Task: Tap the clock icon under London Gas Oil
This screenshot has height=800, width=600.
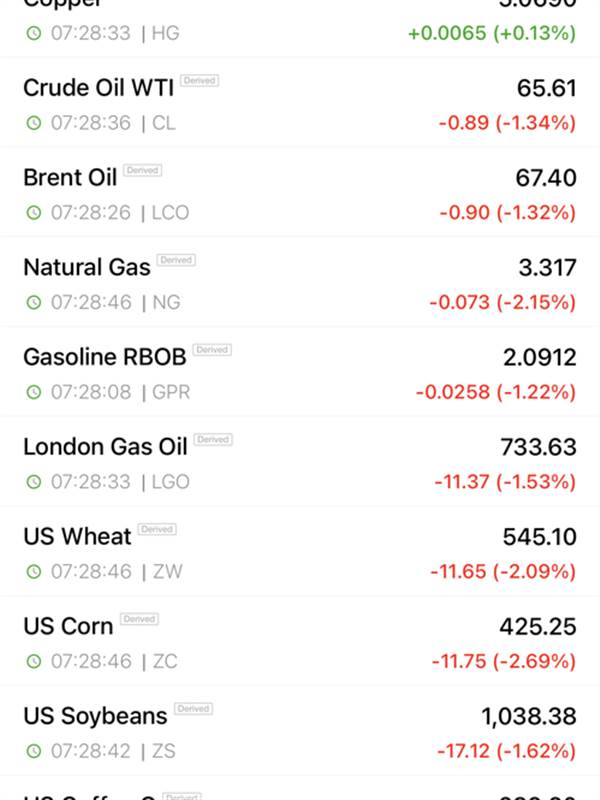Action: (x=34, y=482)
